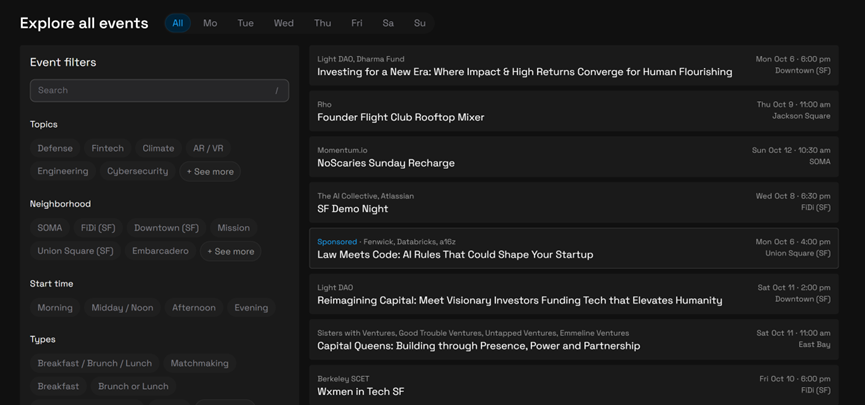Image resolution: width=865 pixels, height=405 pixels.
Task: Select Midday / Noon start time
Action: tap(122, 308)
